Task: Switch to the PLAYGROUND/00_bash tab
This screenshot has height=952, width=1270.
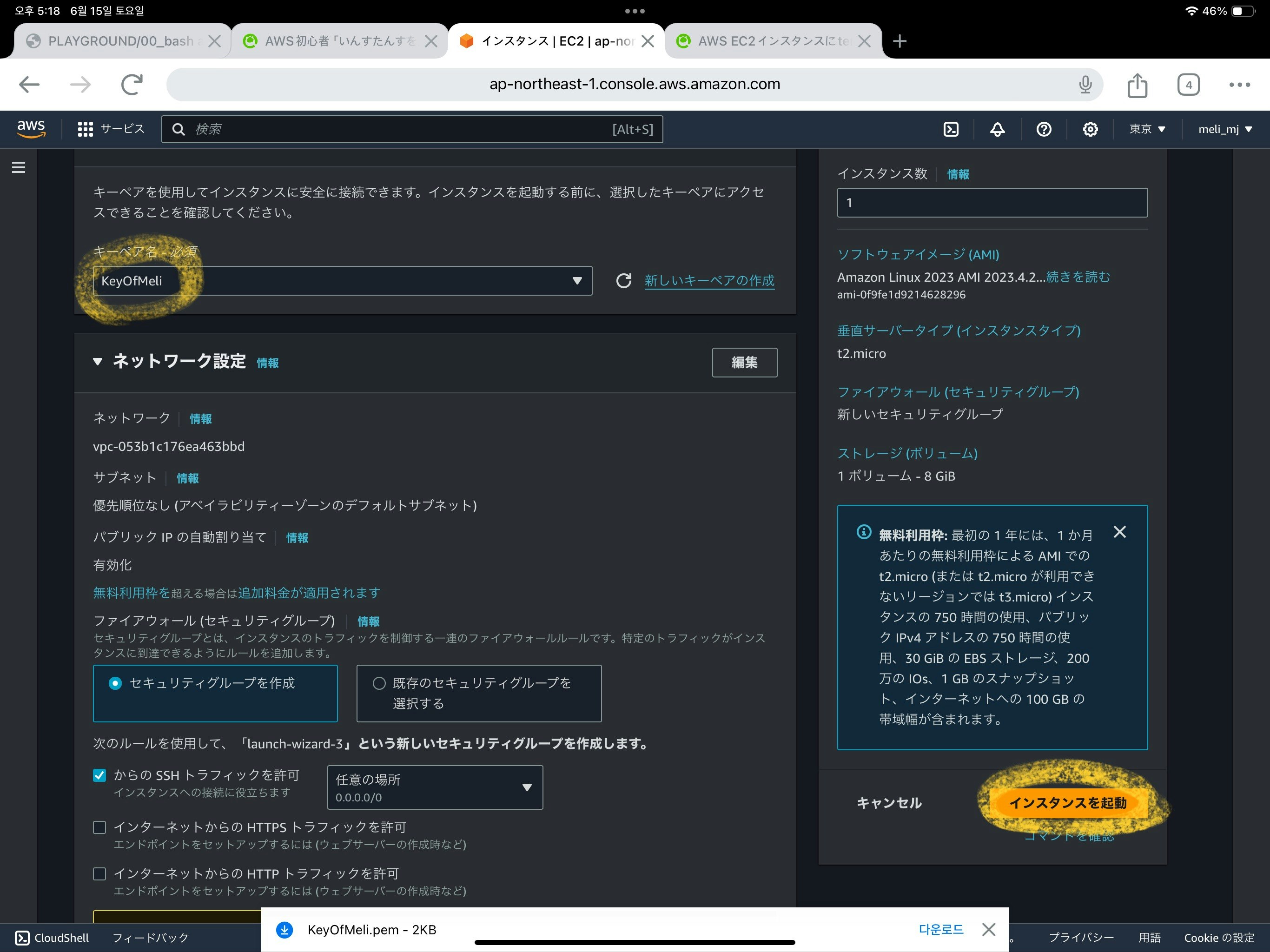Action: pyautogui.click(x=115, y=41)
